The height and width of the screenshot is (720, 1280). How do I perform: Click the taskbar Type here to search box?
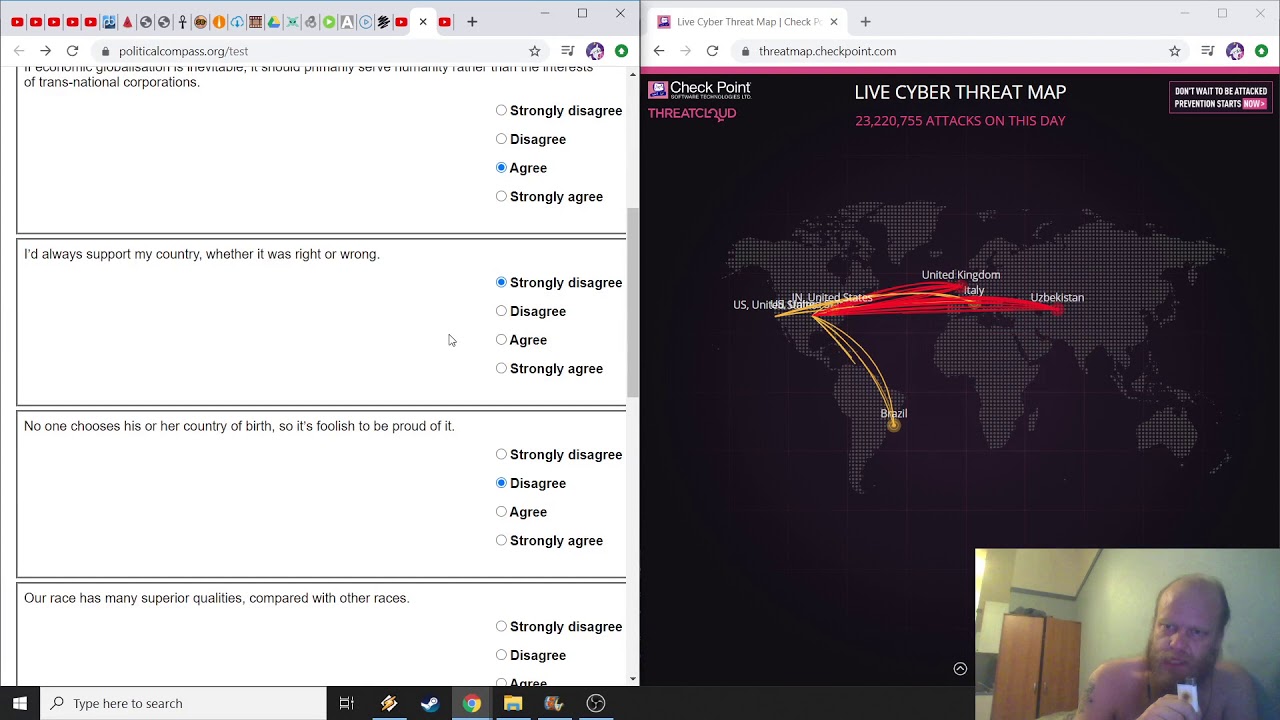(x=183, y=703)
